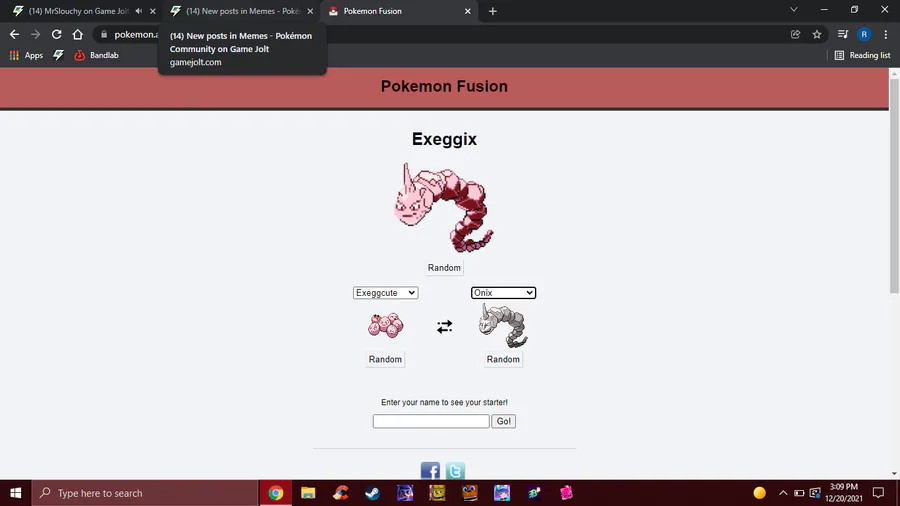The image size is (900, 506).
Task: Click the Pokemon Fusion header title
Action: tap(444, 86)
